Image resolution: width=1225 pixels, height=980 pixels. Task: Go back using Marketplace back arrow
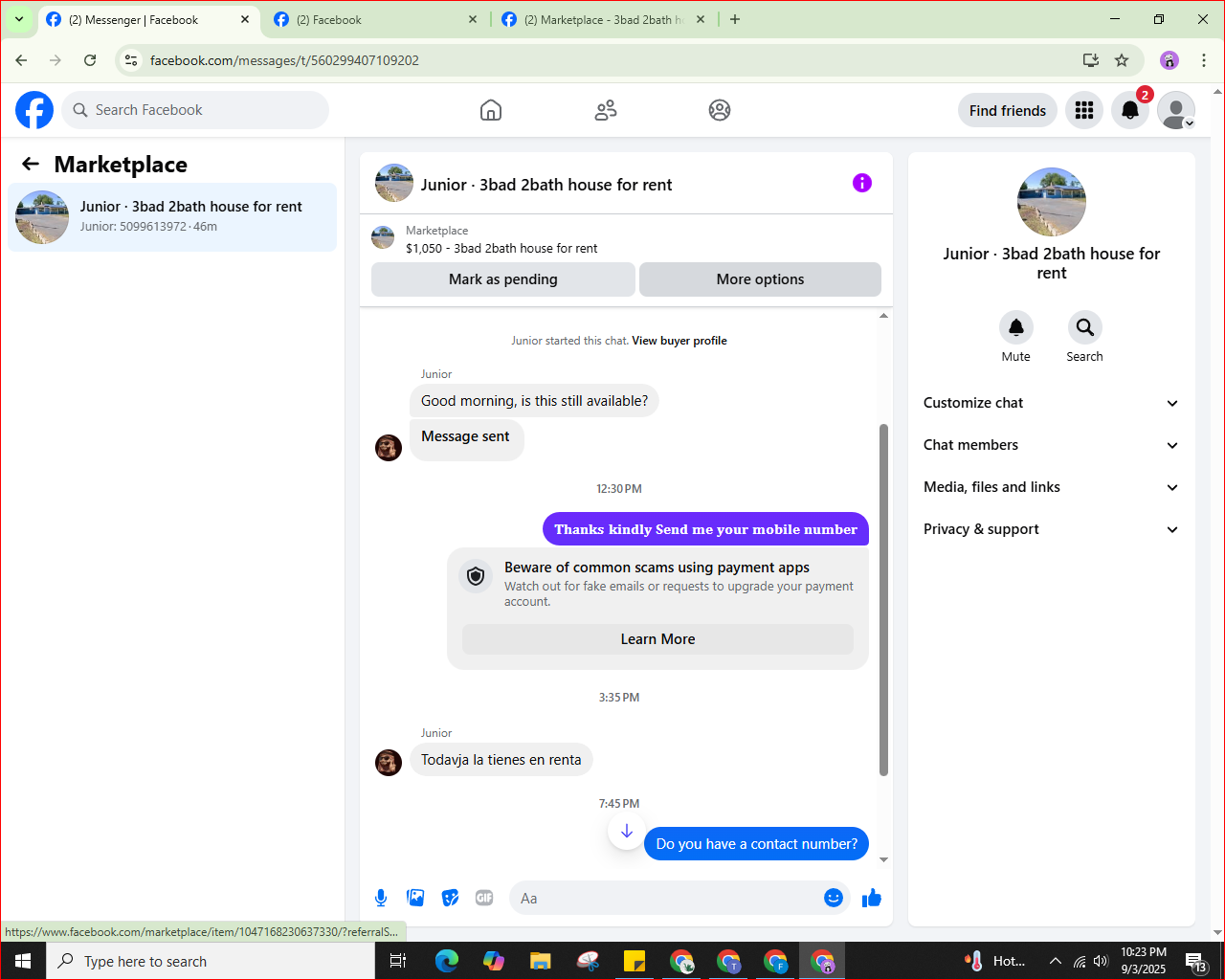[x=31, y=165]
